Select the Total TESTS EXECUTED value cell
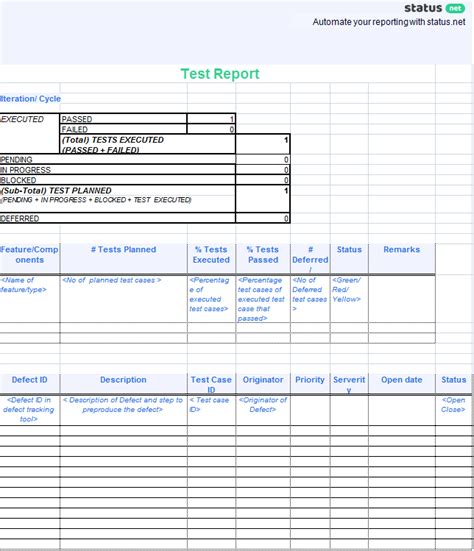 [x=263, y=144]
